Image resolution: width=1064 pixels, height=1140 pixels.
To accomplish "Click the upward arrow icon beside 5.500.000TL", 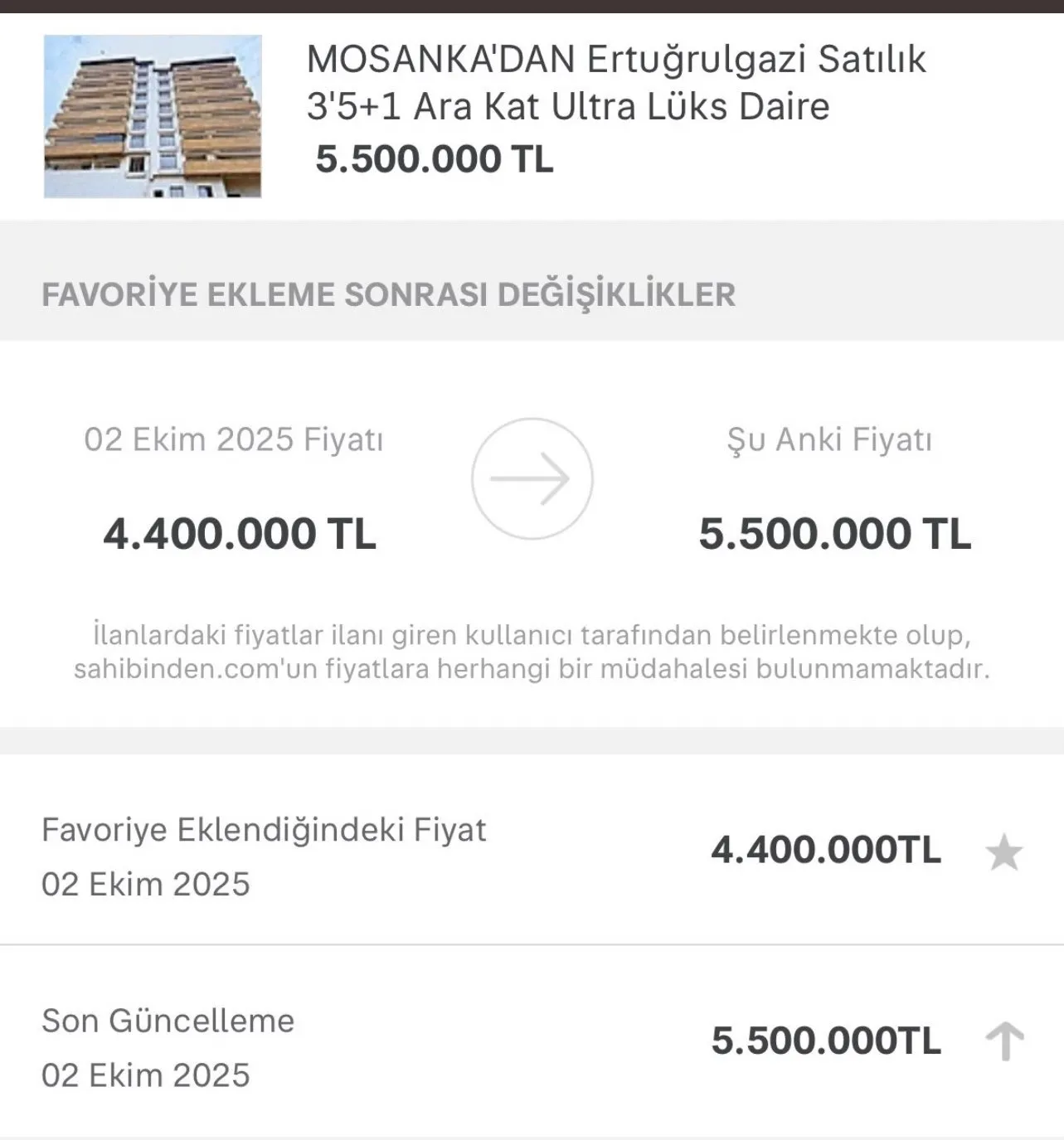I will tap(1004, 1041).
